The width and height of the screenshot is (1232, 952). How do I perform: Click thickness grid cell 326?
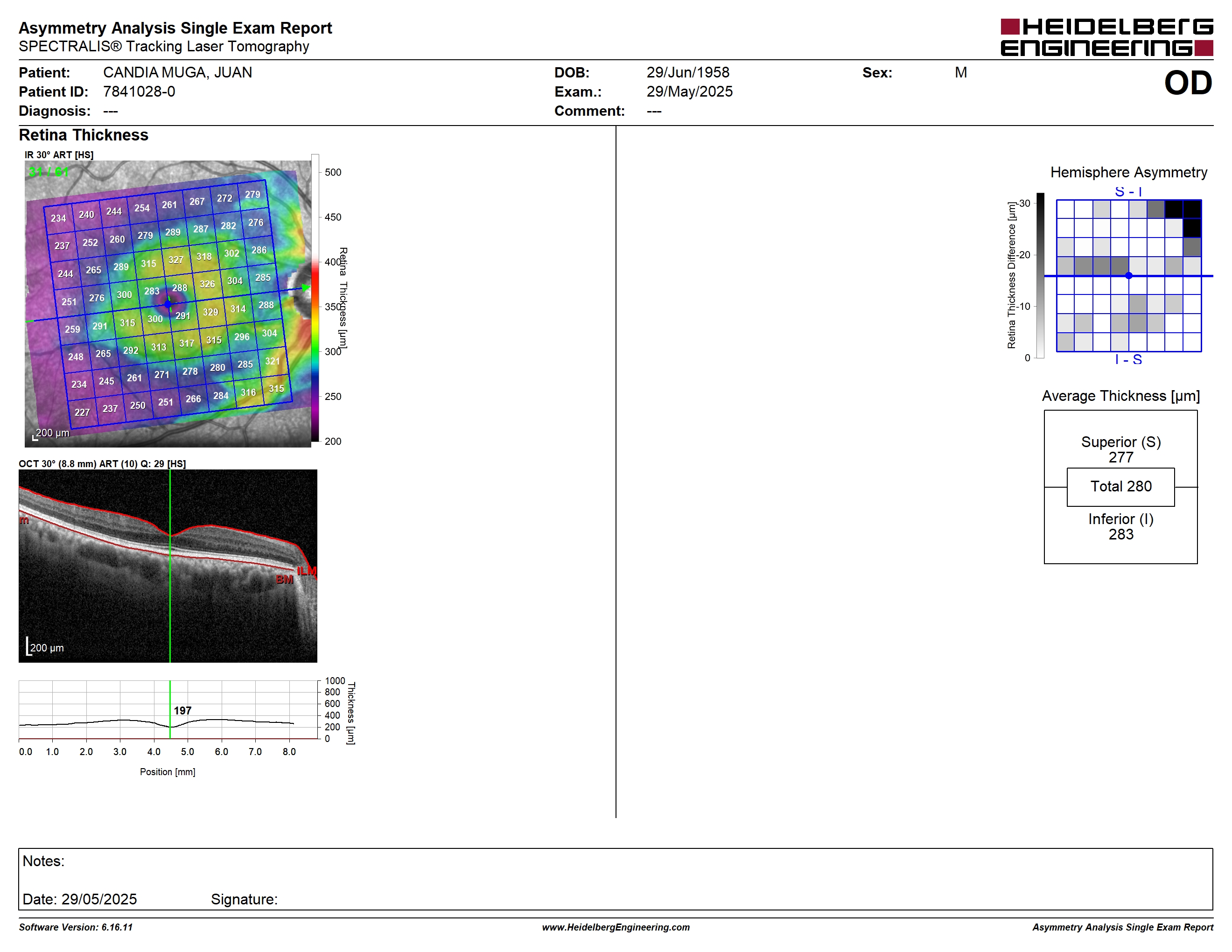pos(207,284)
